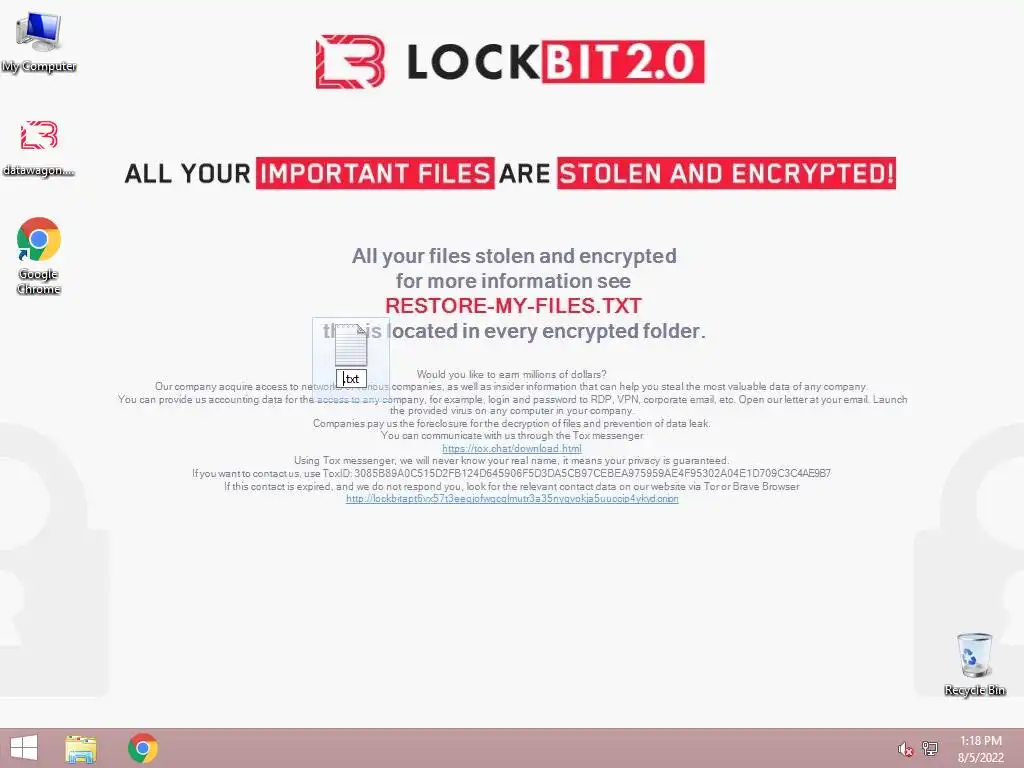Select the Google Chrome desktop shortcut
The height and width of the screenshot is (768, 1024).
[x=39, y=256]
